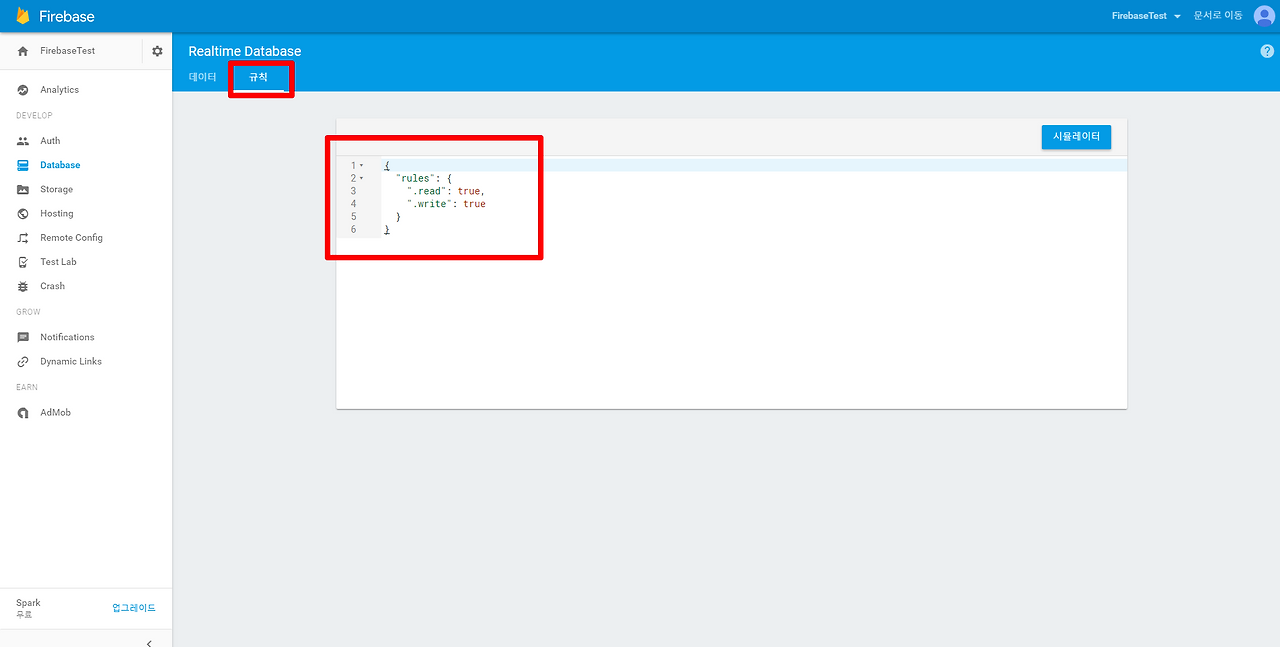This screenshot has width=1280, height=647.
Task: Open the Storage section
Action: (x=56, y=189)
